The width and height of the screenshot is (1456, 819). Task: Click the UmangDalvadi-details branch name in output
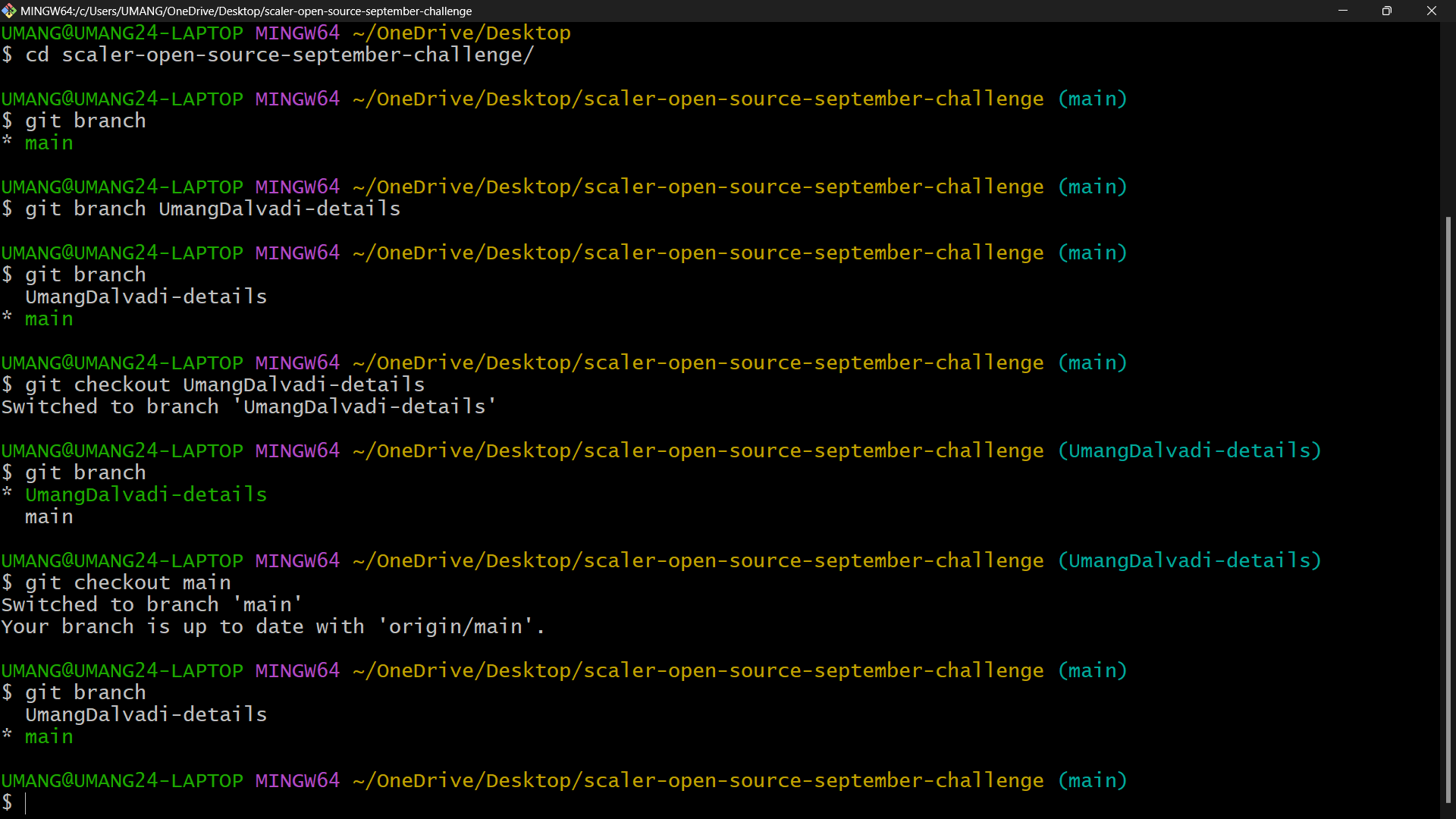[146, 714]
